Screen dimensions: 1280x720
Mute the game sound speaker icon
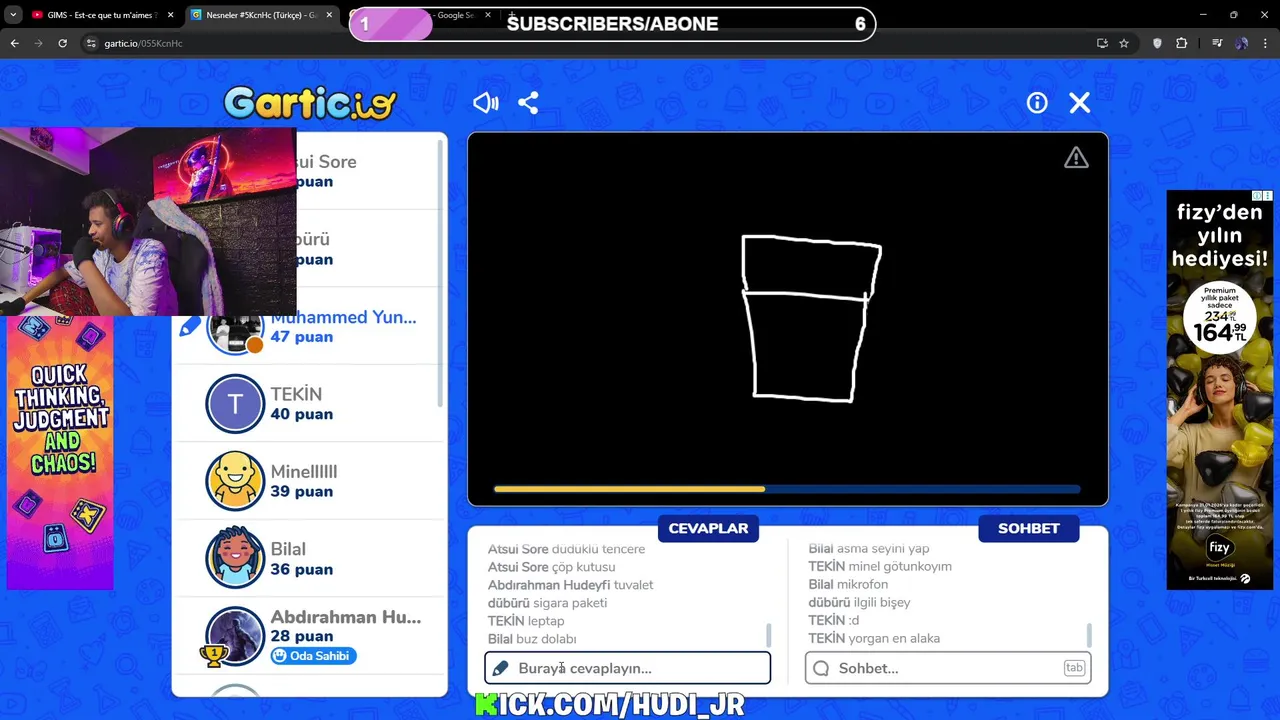(x=486, y=103)
